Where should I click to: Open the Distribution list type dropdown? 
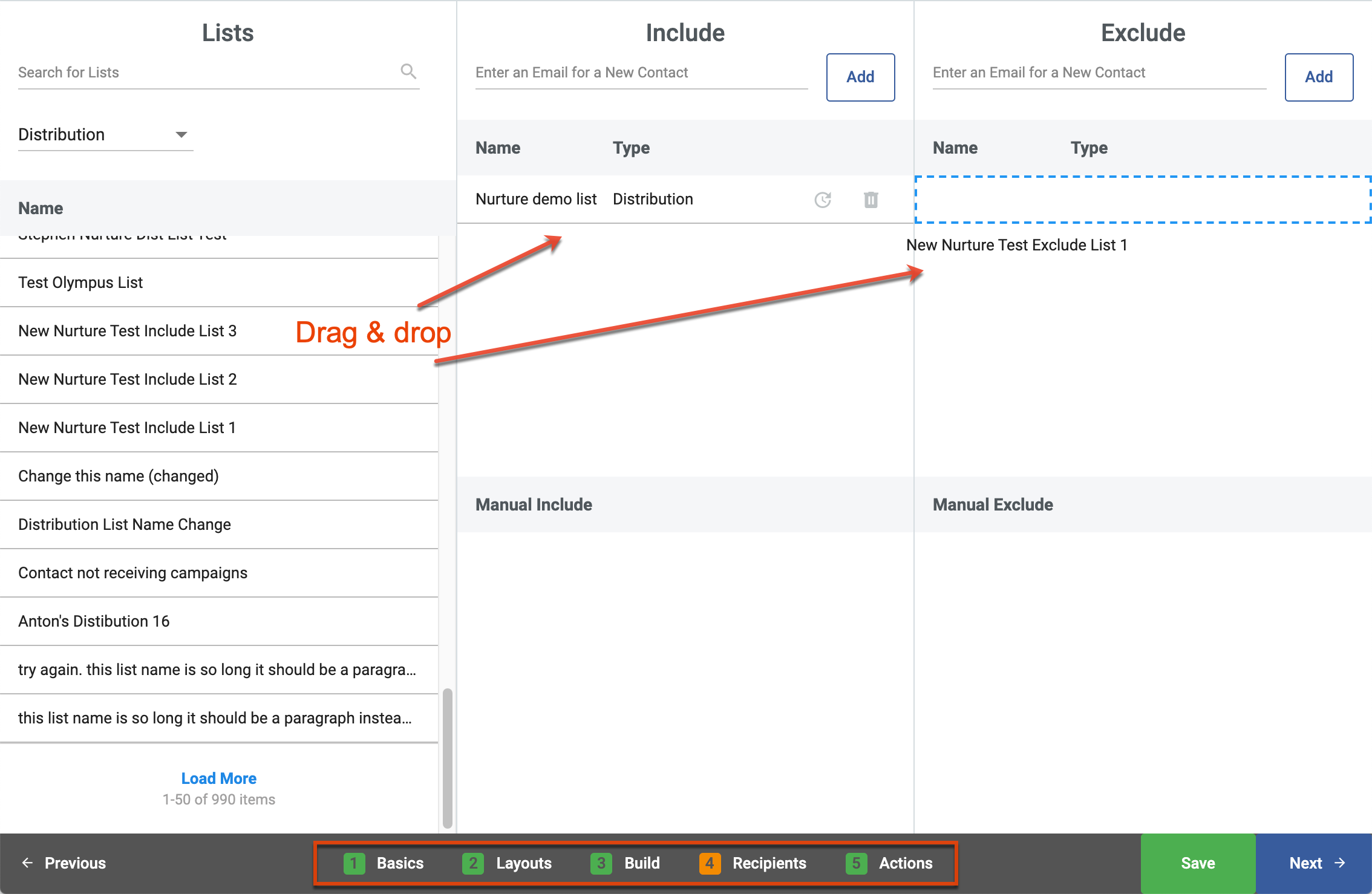(x=105, y=134)
